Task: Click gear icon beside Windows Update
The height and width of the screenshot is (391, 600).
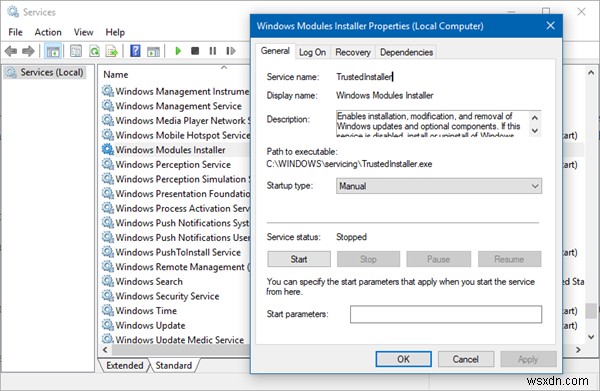Action: tap(108, 325)
